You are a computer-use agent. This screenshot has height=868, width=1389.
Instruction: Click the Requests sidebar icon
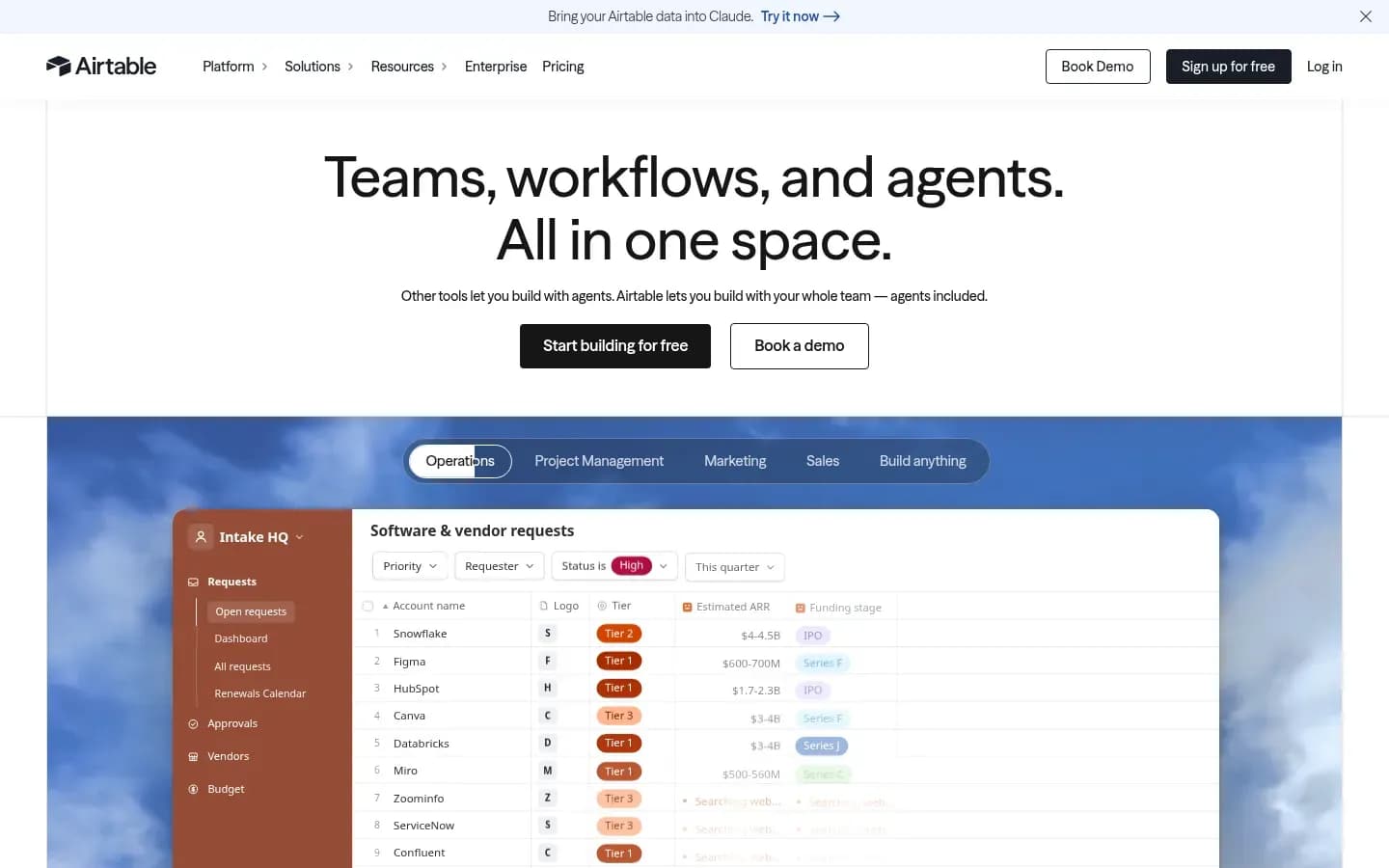(x=193, y=582)
